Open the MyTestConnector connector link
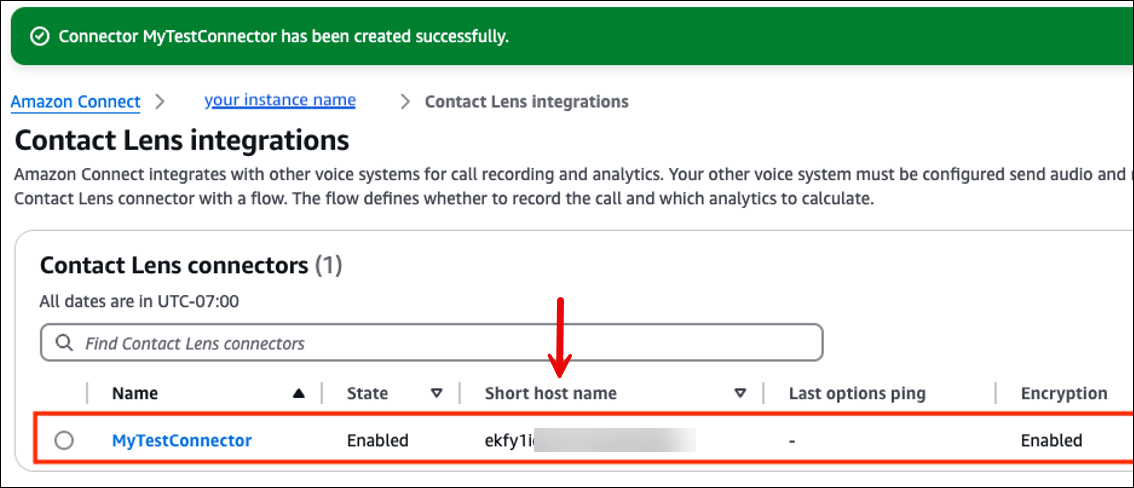 click(181, 440)
